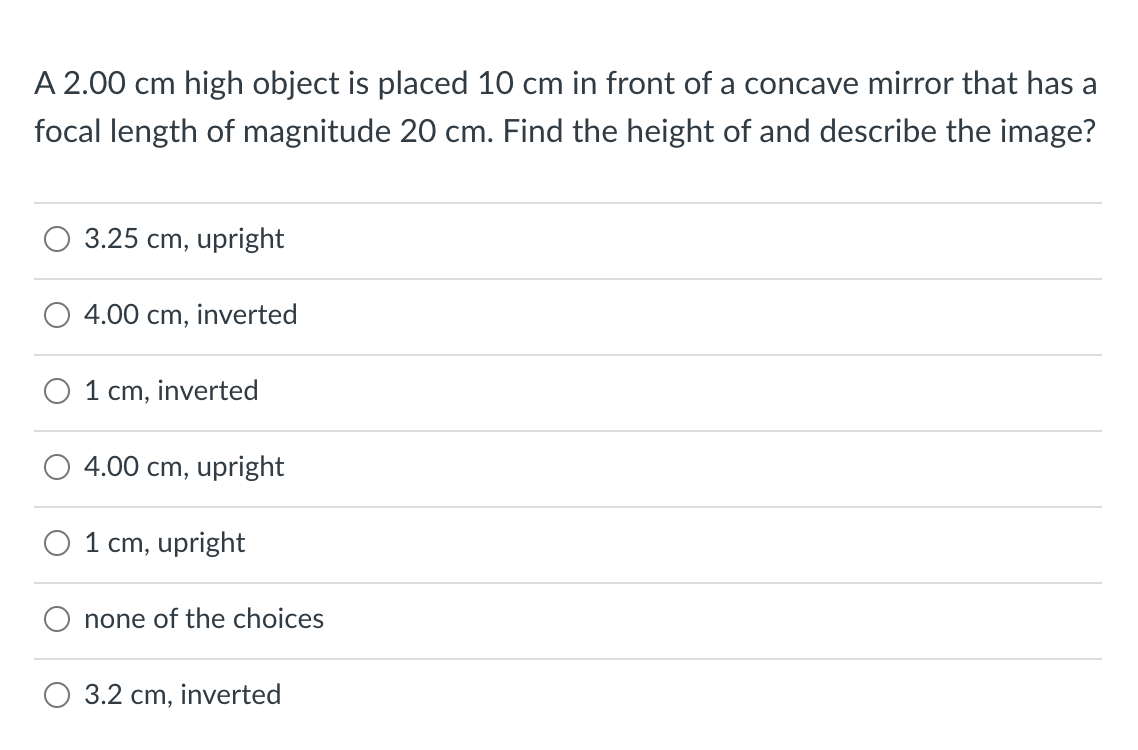The image size is (1138, 750).
Task: Click the answer label text "3.25 cm, upright"
Action: (x=184, y=239)
